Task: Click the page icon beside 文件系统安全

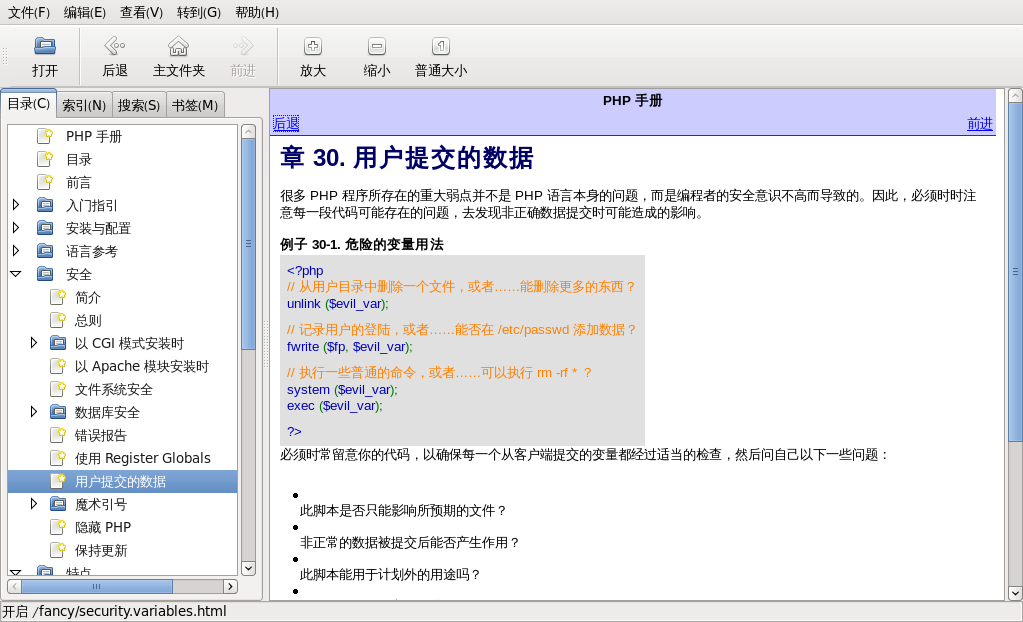Action: [58, 389]
